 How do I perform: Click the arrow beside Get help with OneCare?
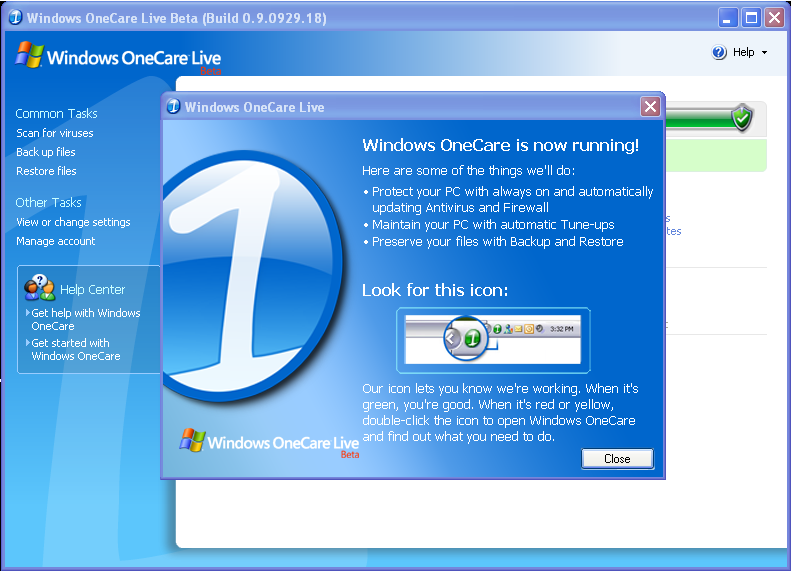28,312
